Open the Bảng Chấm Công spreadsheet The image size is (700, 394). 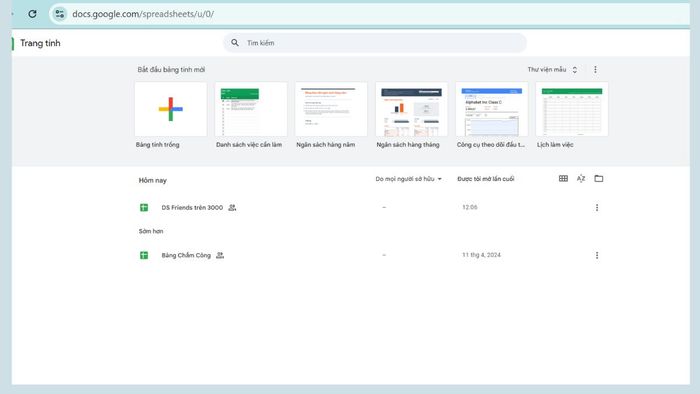(x=186, y=255)
